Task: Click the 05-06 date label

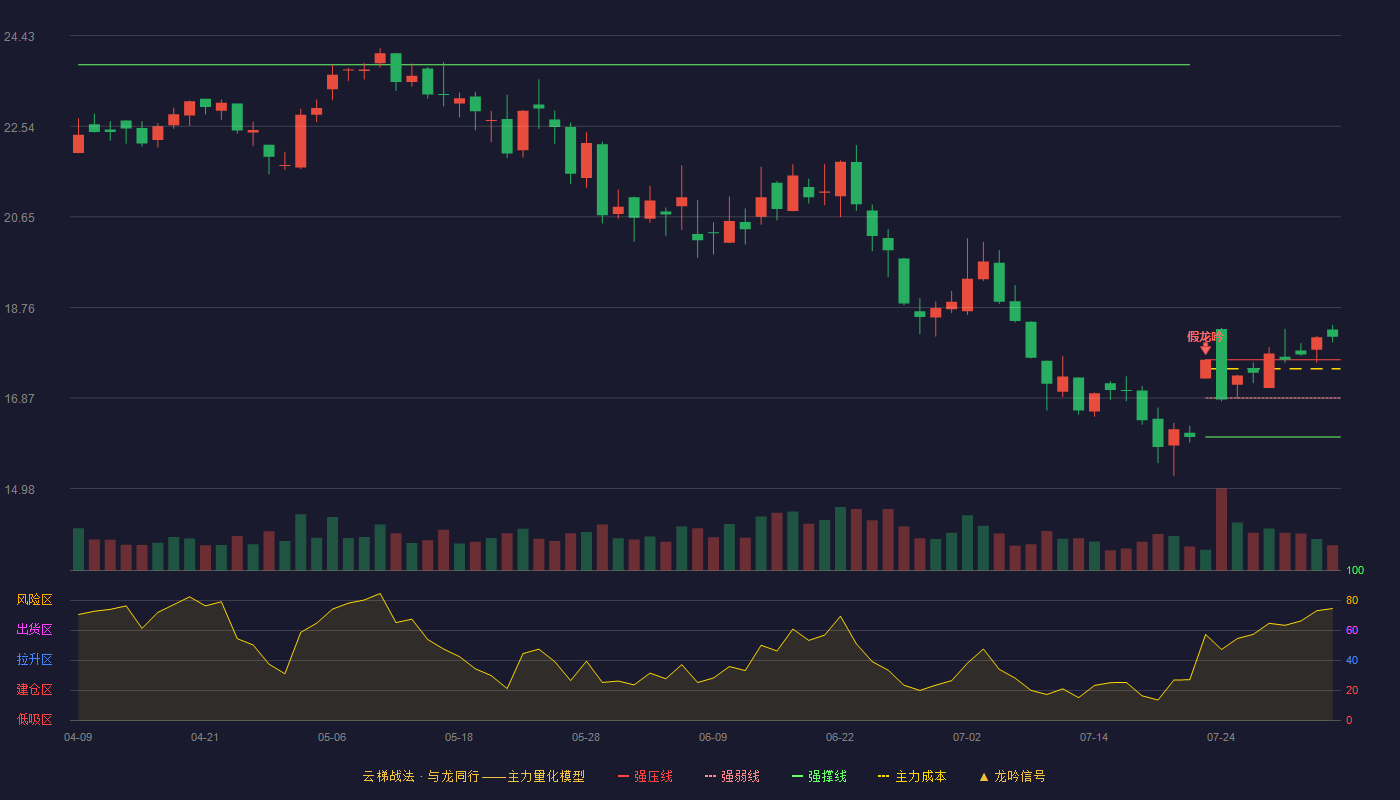Action: [x=332, y=737]
